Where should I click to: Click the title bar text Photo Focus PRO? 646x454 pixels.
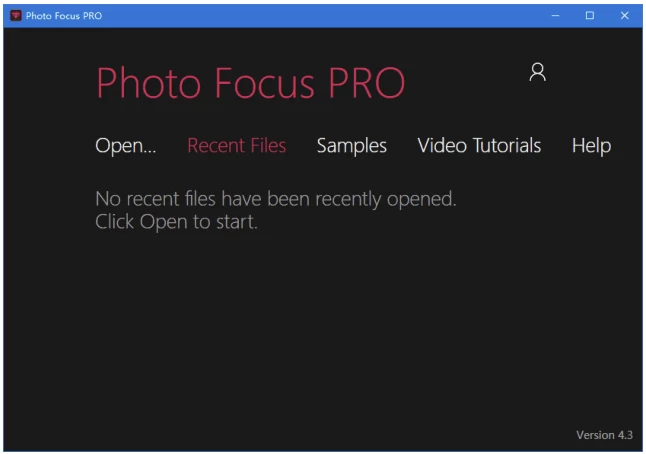[x=64, y=15]
